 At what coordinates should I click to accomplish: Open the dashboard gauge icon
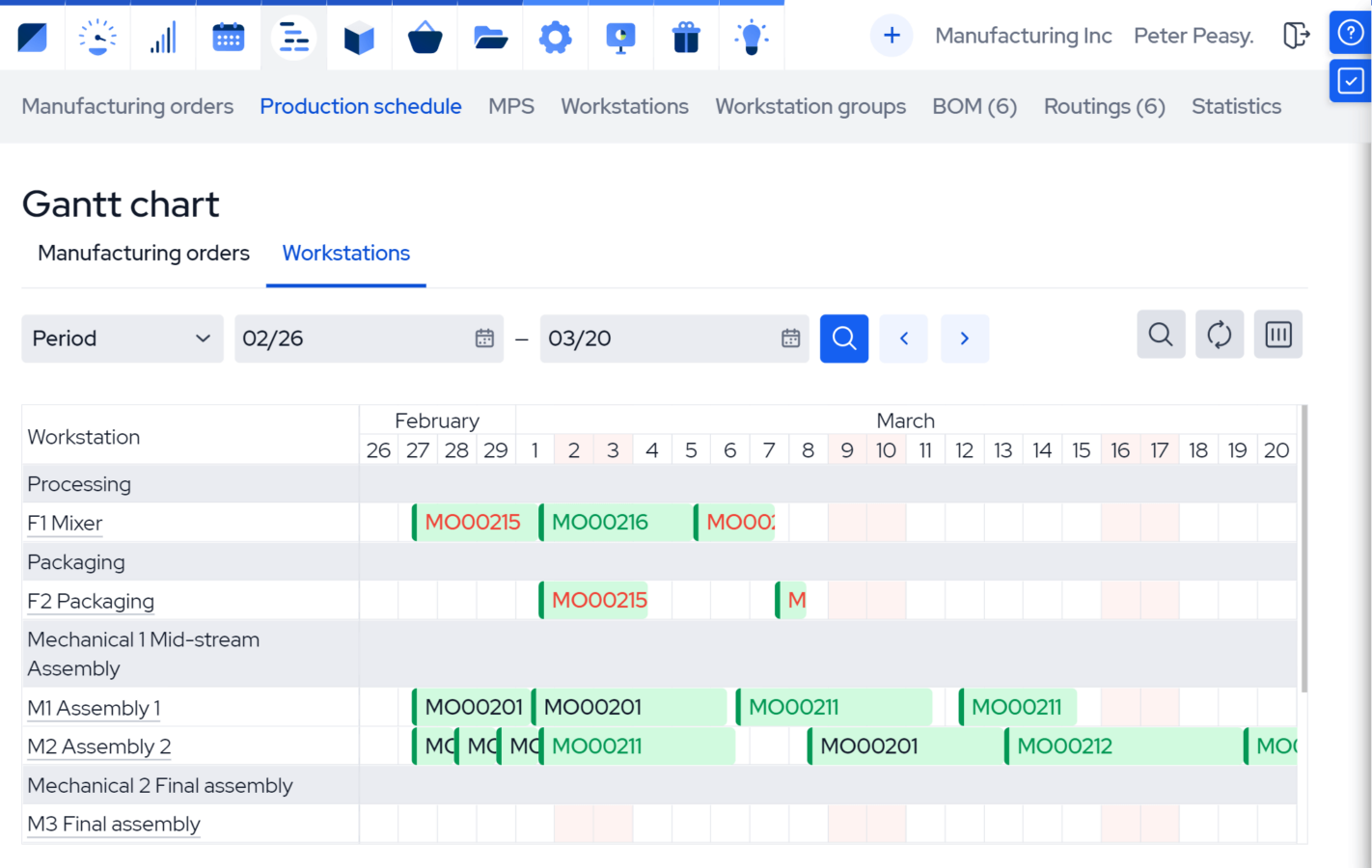point(97,37)
